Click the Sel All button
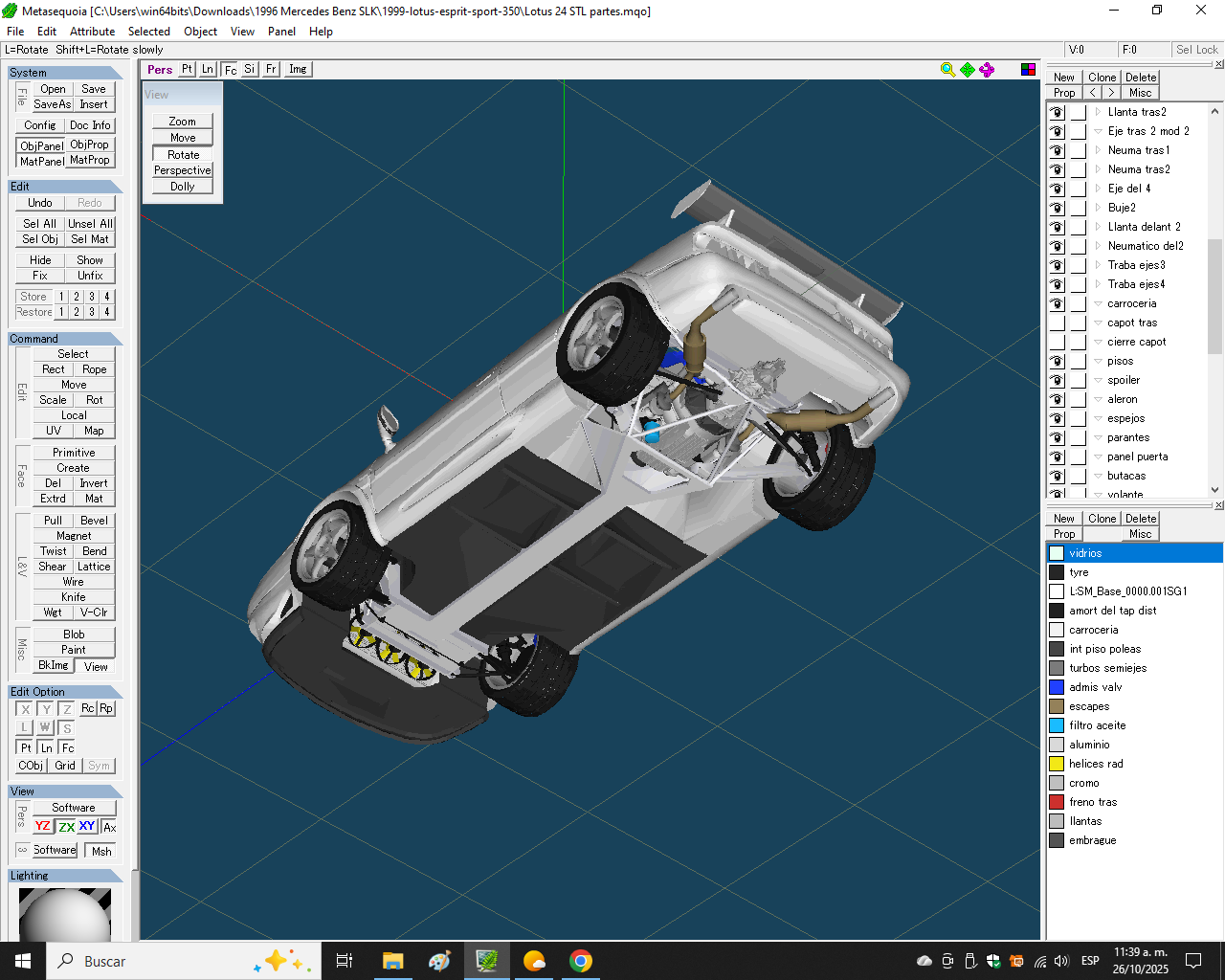 click(x=40, y=224)
